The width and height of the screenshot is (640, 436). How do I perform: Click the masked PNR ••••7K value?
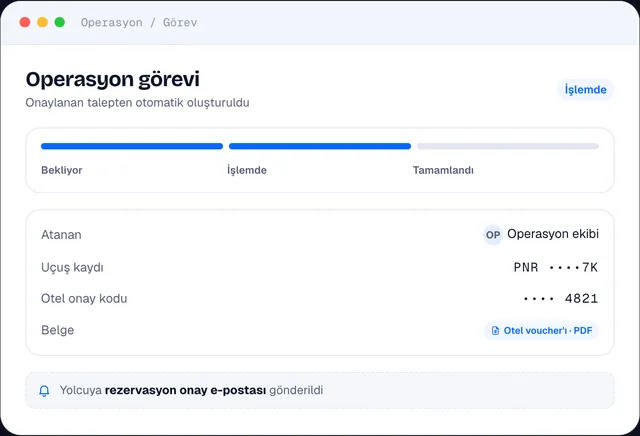pos(556,267)
